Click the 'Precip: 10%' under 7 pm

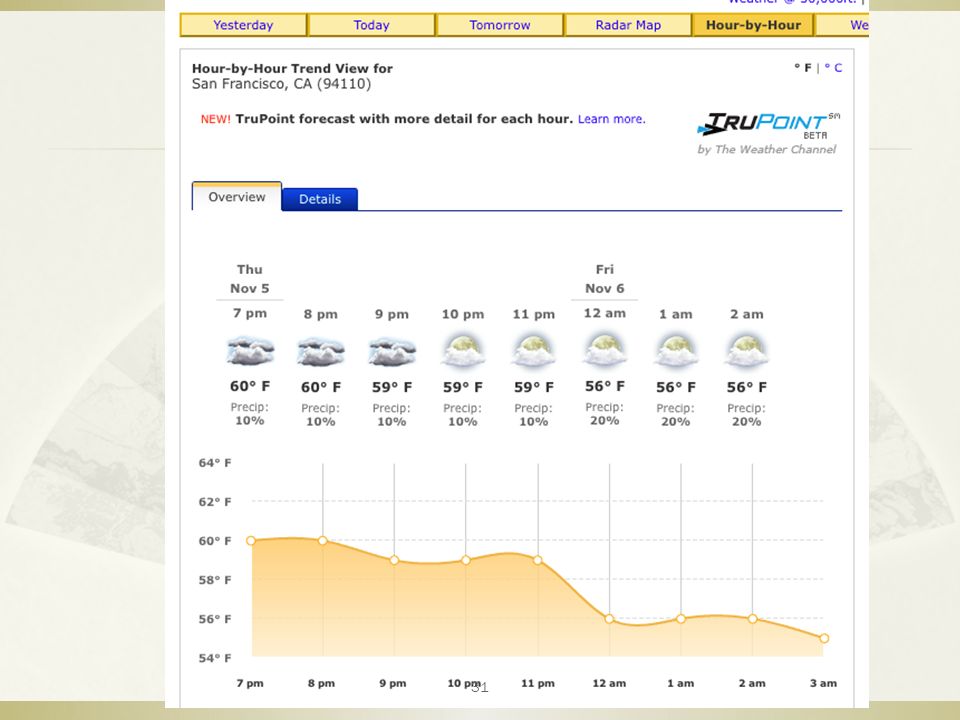pyautogui.click(x=250, y=414)
